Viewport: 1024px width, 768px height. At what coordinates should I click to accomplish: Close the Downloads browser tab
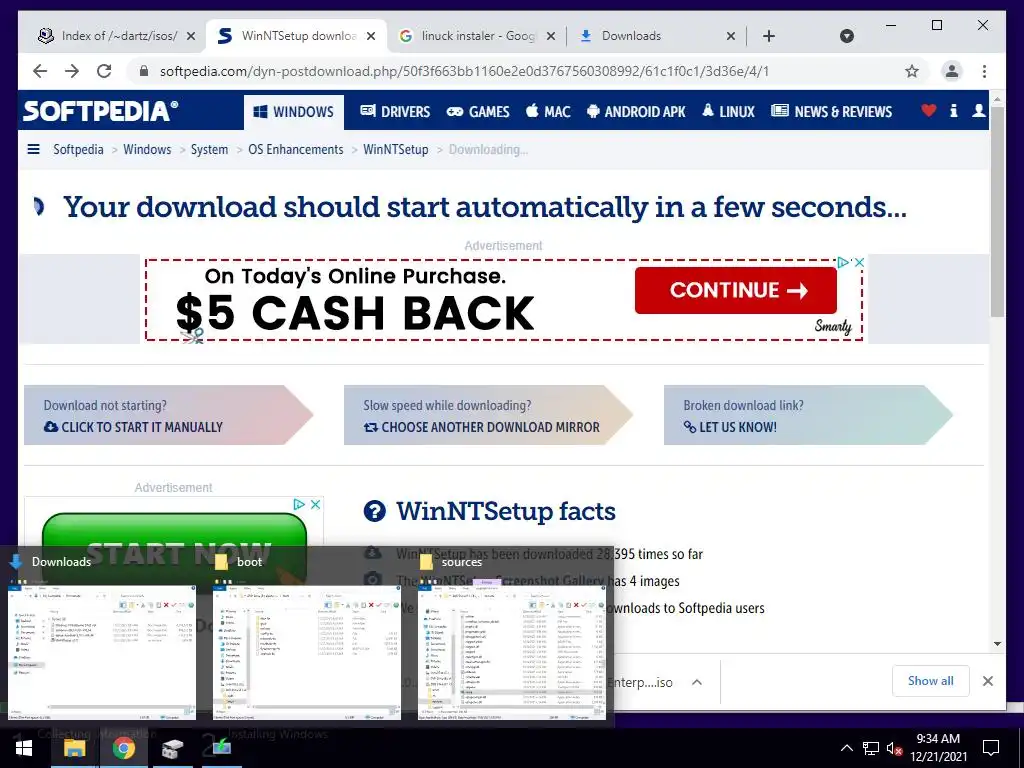coord(731,36)
